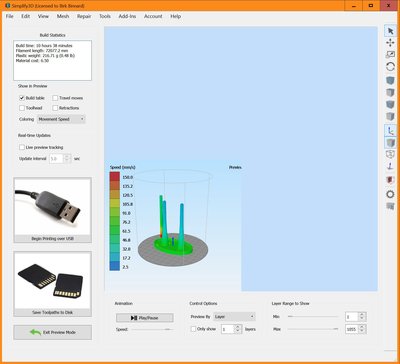Select the Plastic weight statistics line

coord(45,56)
